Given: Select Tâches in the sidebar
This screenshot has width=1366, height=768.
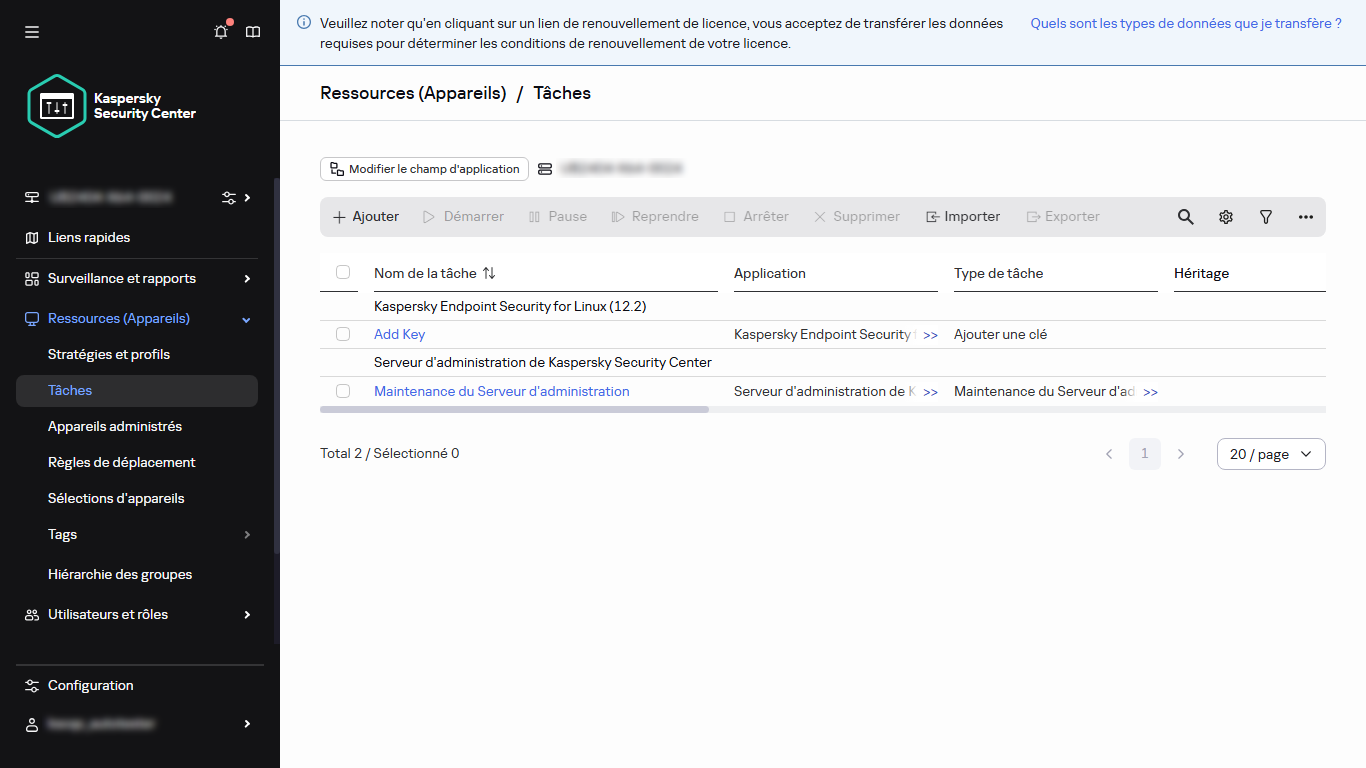Looking at the screenshot, I should pos(137,391).
